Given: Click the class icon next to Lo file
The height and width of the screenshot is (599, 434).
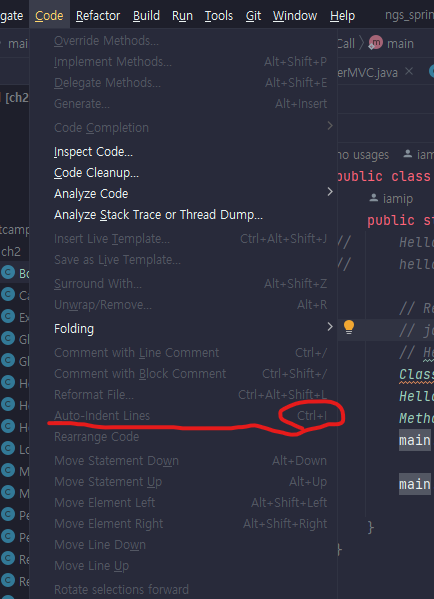Looking at the screenshot, I should point(7,448).
